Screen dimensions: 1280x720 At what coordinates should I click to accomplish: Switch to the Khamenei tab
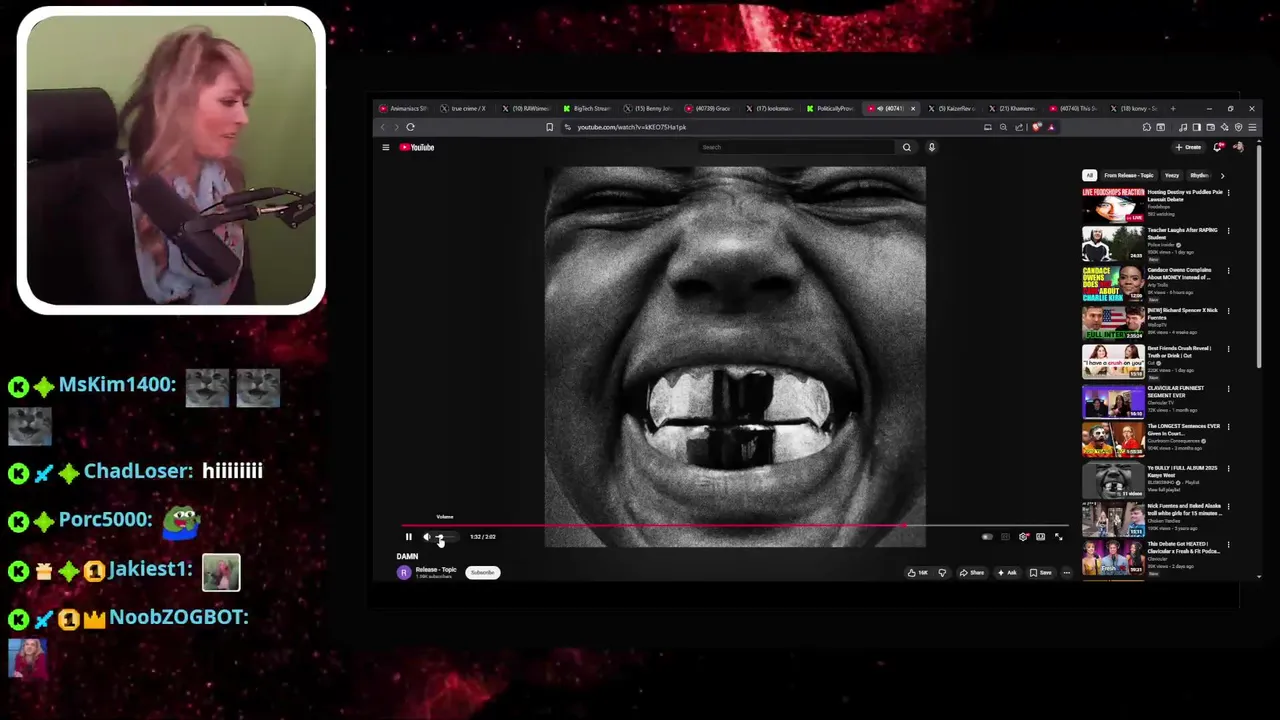click(x=1014, y=108)
